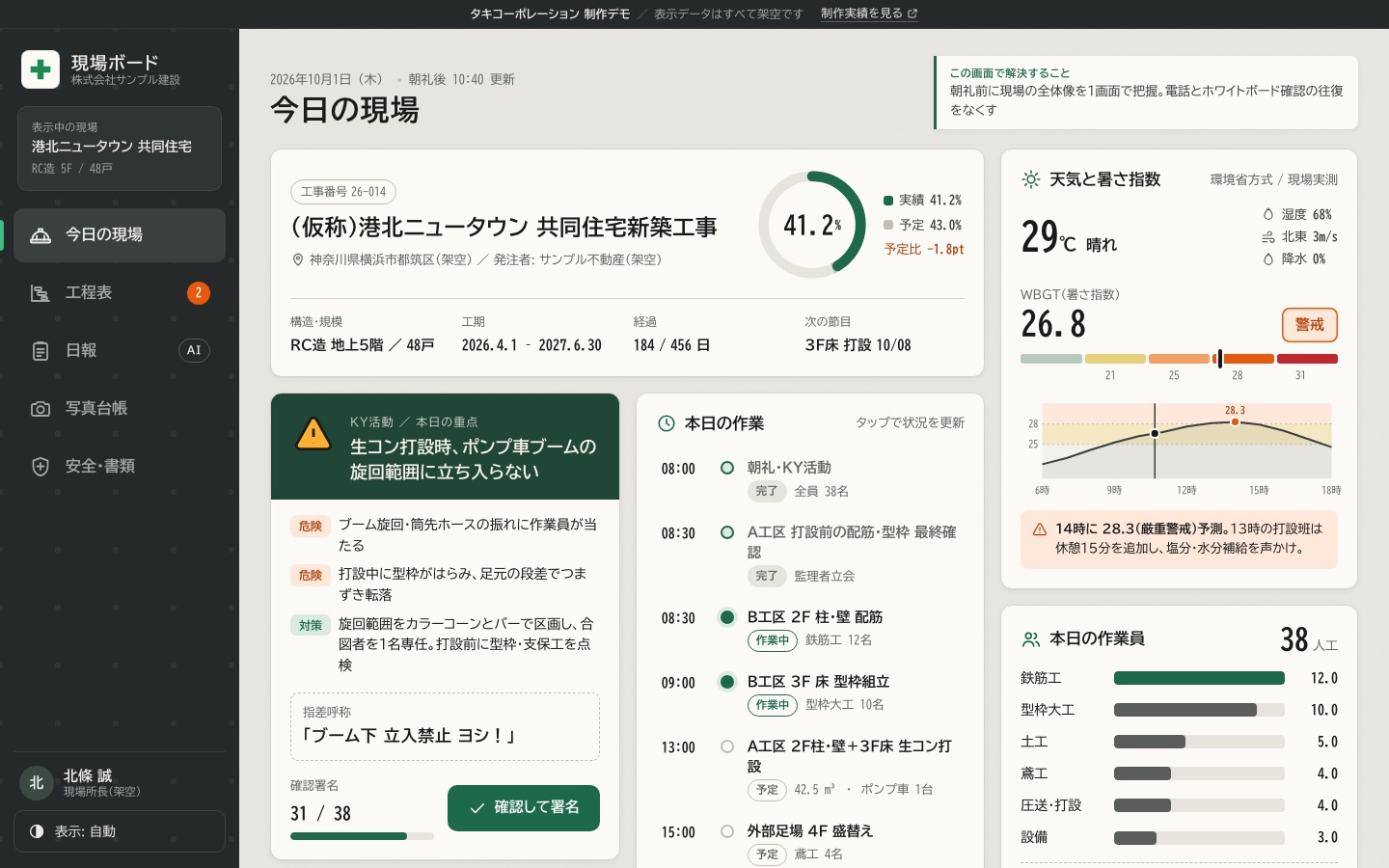Click the WBGT color scale bar

pyautogui.click(x=1179, y=359)
